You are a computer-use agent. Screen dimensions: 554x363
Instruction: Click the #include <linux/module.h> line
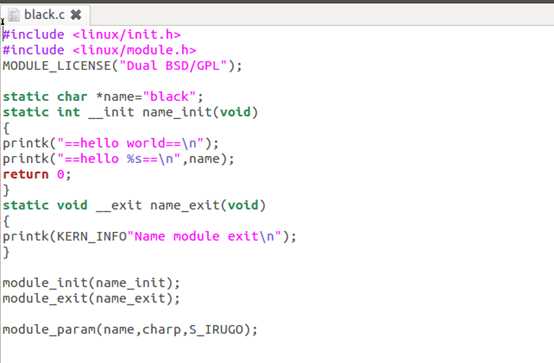[99, 50]
